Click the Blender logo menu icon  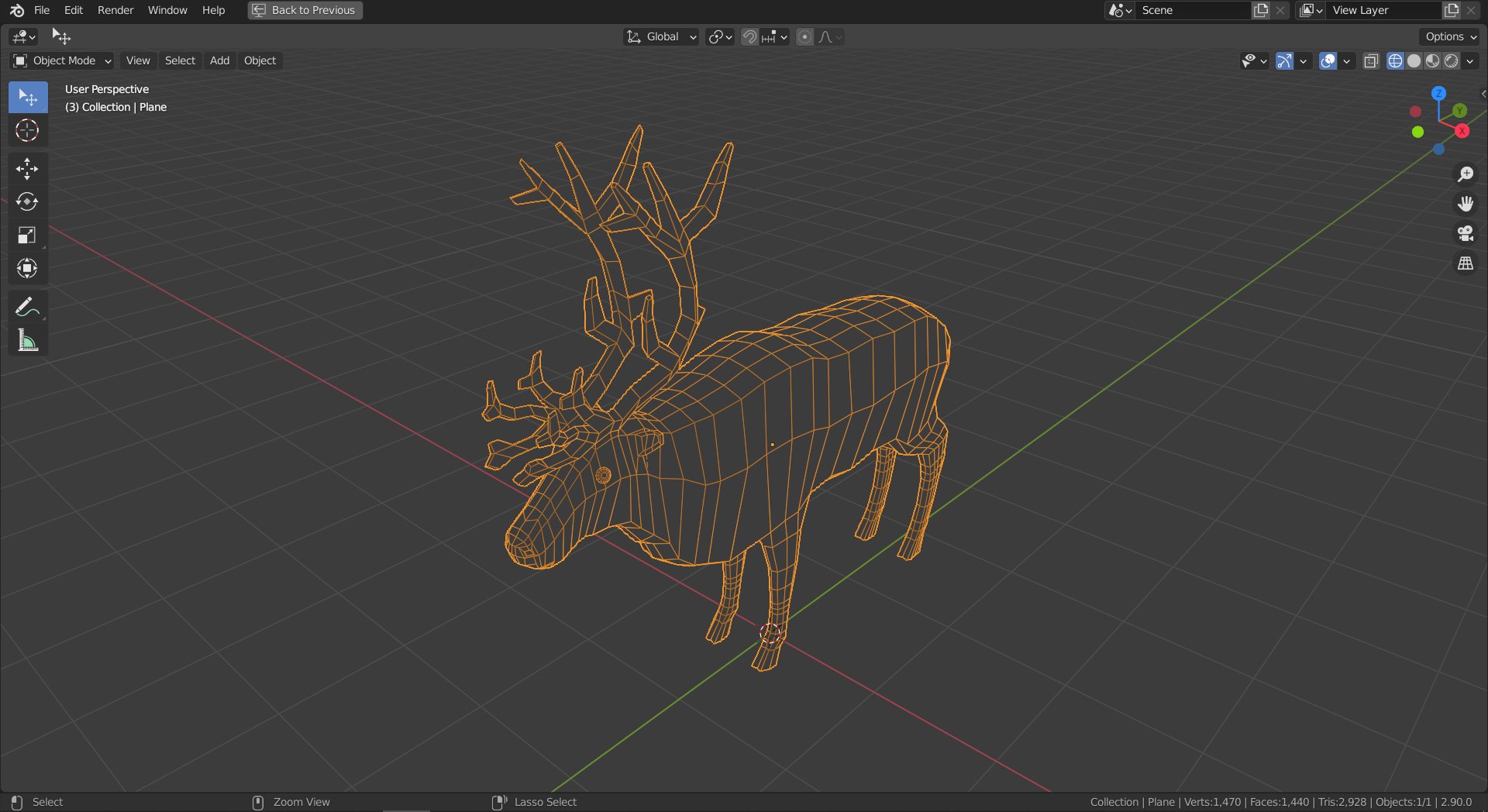(16, 10)
